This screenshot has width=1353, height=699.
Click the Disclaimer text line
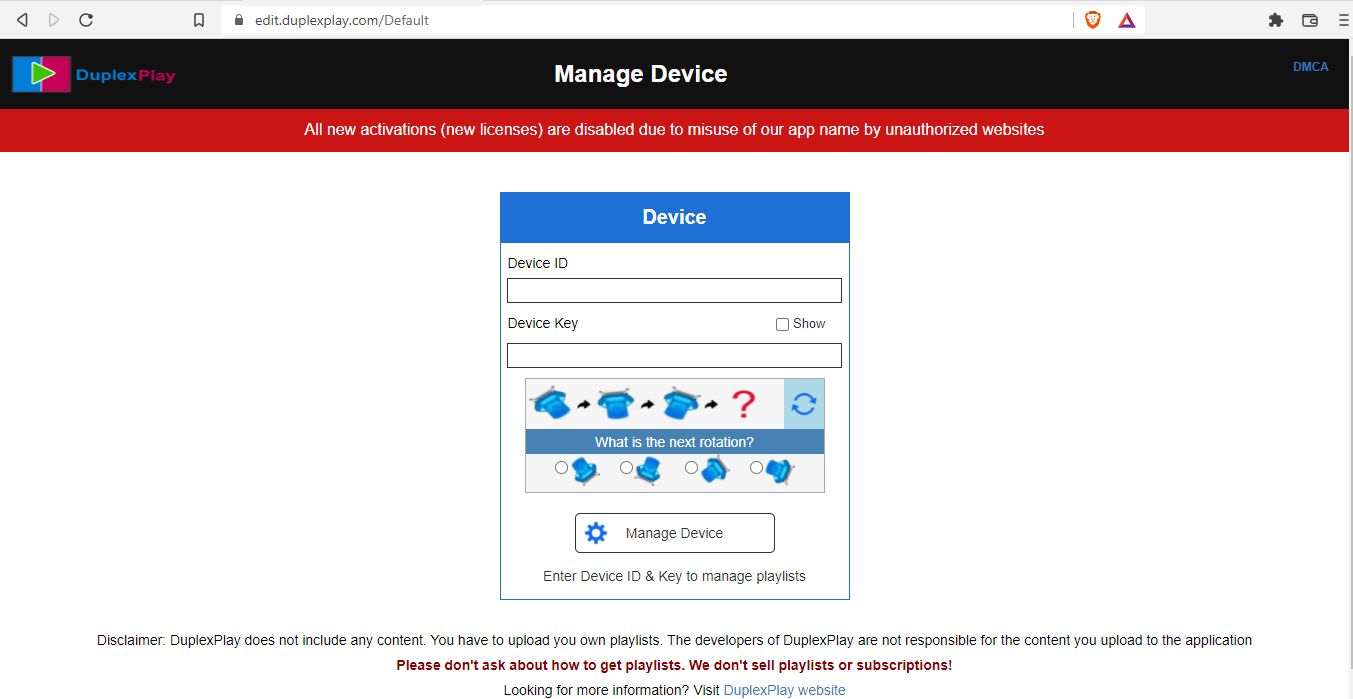click(674, 640)
